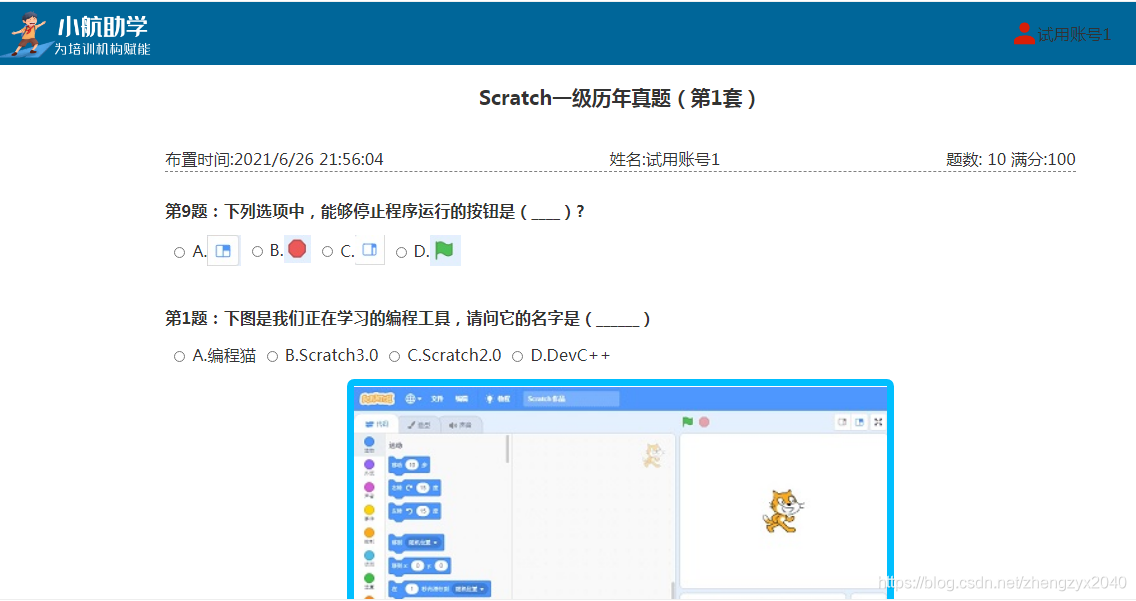
Task: Select the yellow 事件 Events category circle
Action: tap(369, 510)
